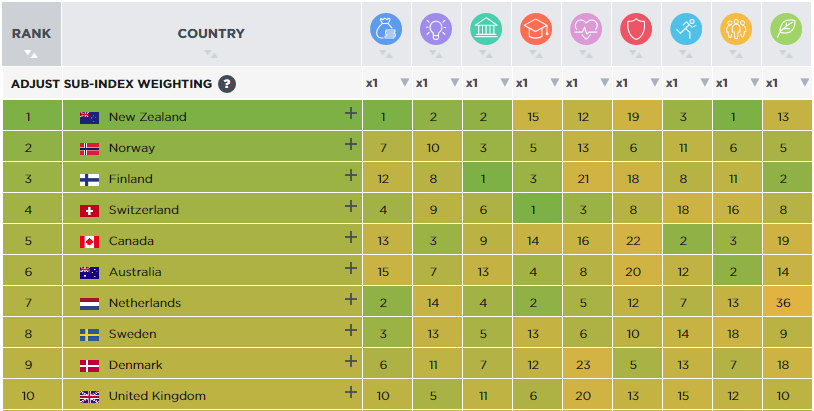Click the orange graduation cap education icon
The width and height of the screenshot is (814, 411).
pyautogui.click(x=536, y=29)
